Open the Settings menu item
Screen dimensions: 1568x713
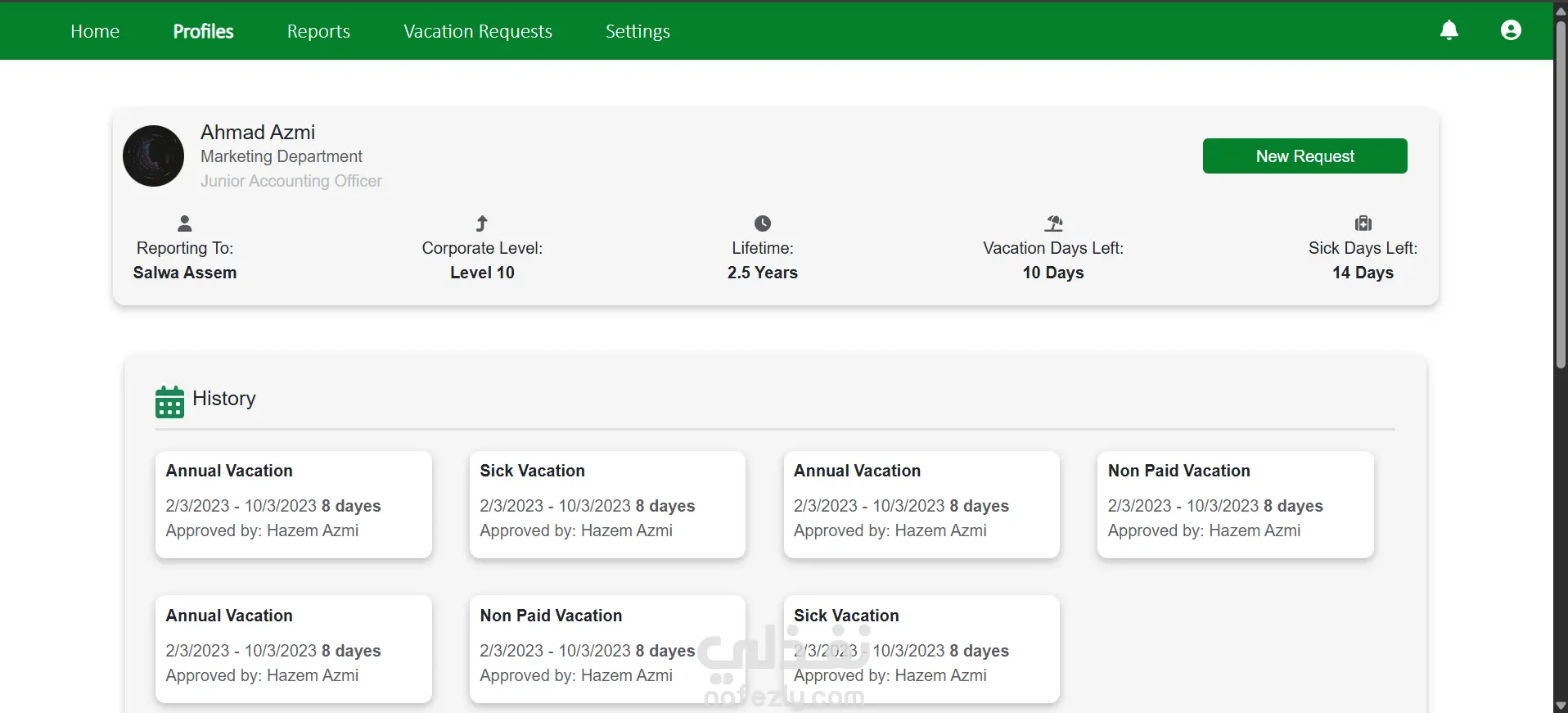coord(638,31)
